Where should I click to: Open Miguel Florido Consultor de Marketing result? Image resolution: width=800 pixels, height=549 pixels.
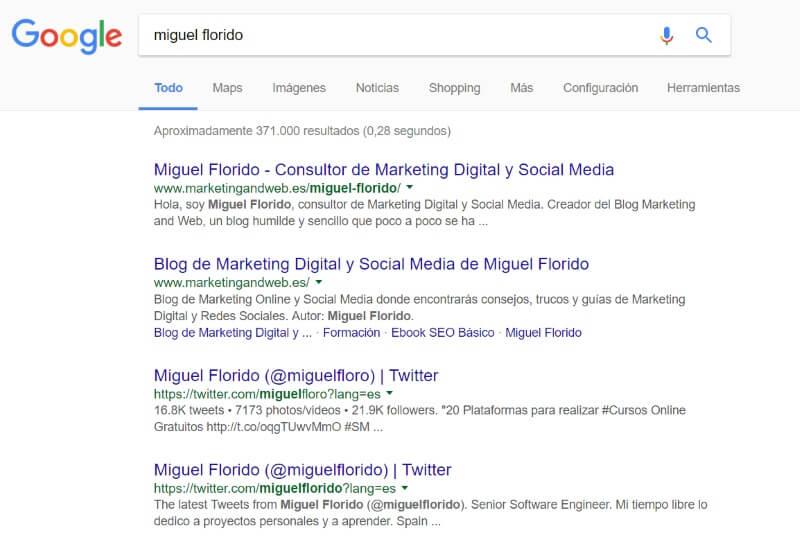(384, 169)
